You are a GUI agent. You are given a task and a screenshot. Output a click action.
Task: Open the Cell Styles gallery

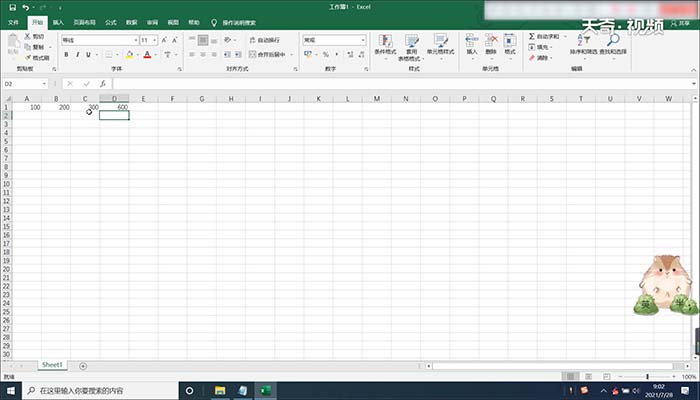[x=440, y=47]
